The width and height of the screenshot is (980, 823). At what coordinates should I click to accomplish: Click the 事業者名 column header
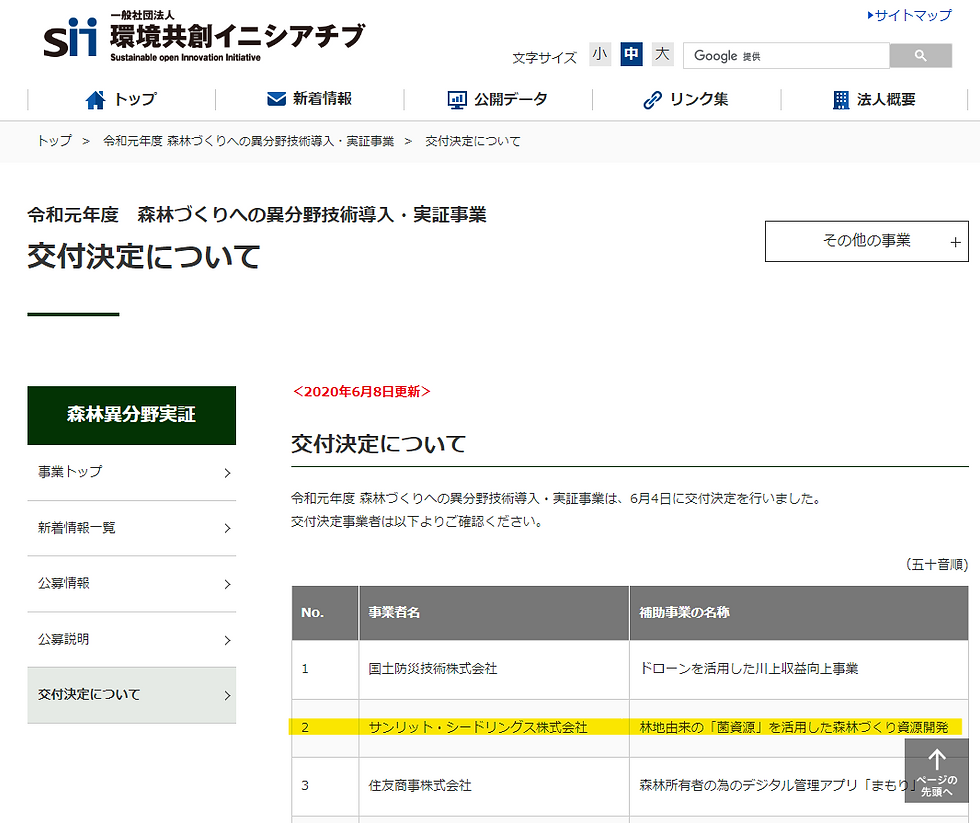(x=494, y=613)
